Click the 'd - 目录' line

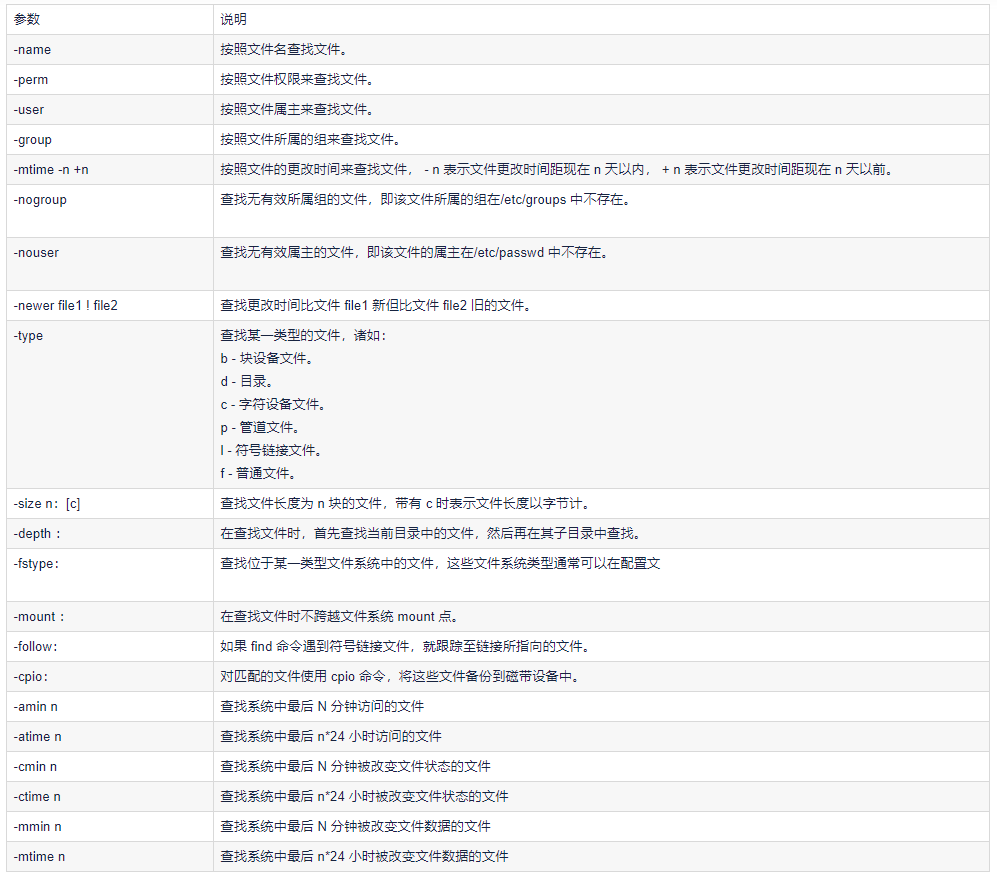[247, 381]
